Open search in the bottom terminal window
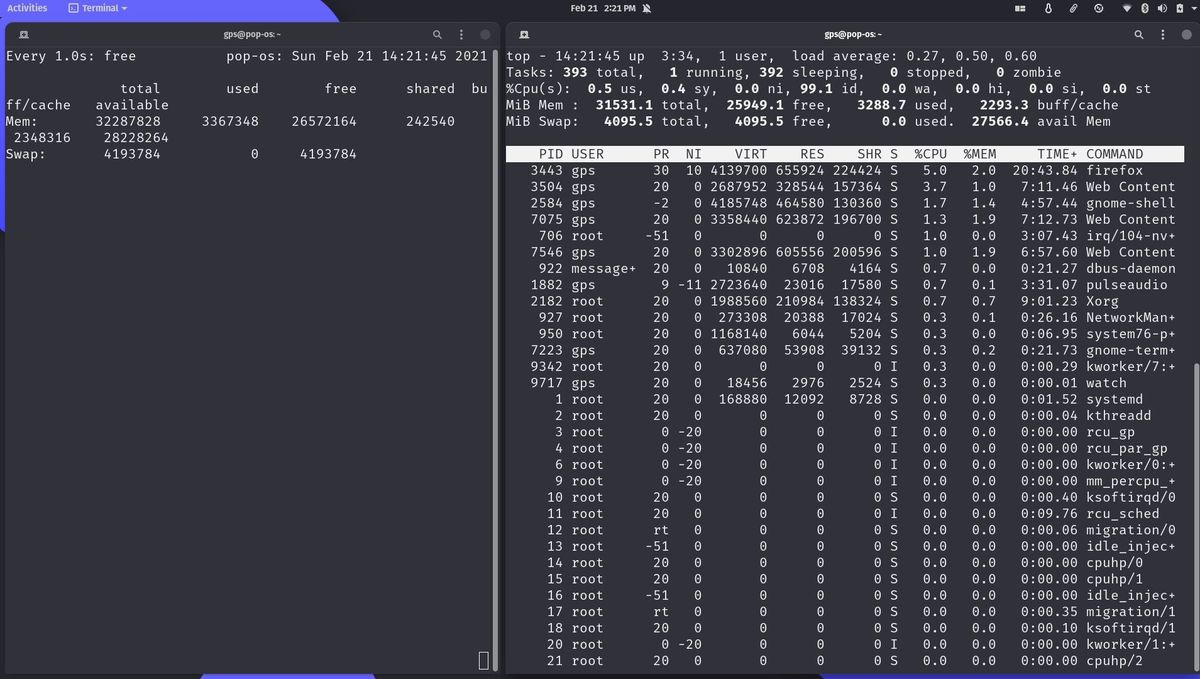Screen dimensions: 1200x679 1140,33
